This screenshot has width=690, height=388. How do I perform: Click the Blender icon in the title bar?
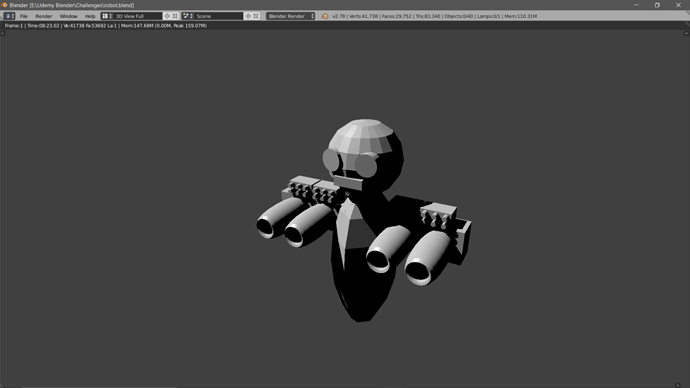5,5
